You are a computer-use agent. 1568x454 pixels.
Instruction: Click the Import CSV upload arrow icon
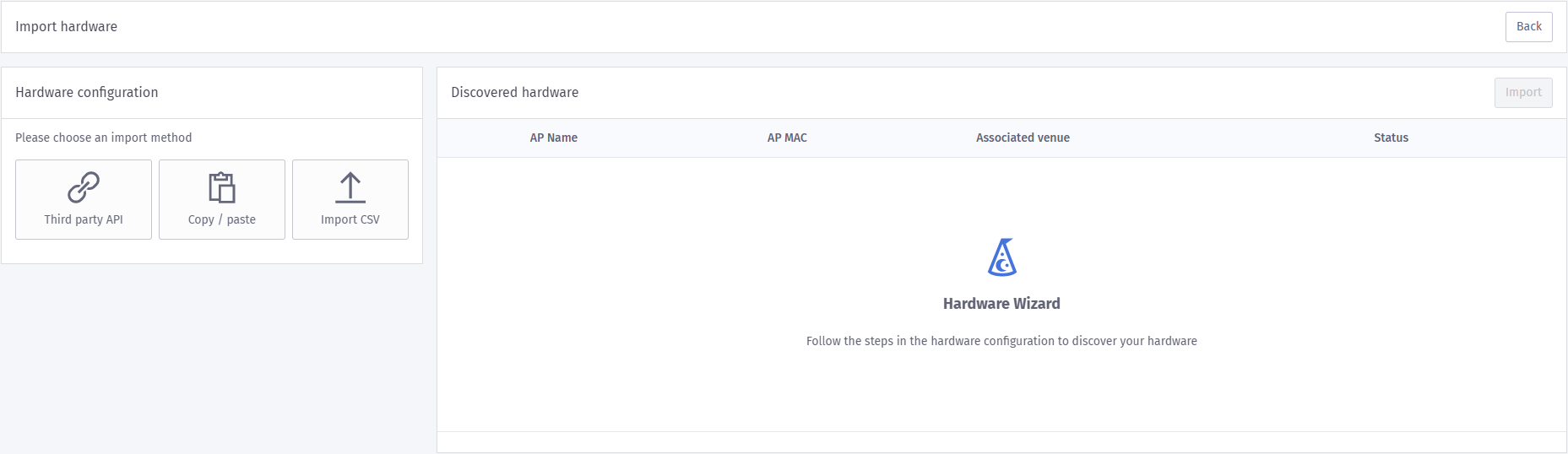pyautogui.click(x=350, y=187)
